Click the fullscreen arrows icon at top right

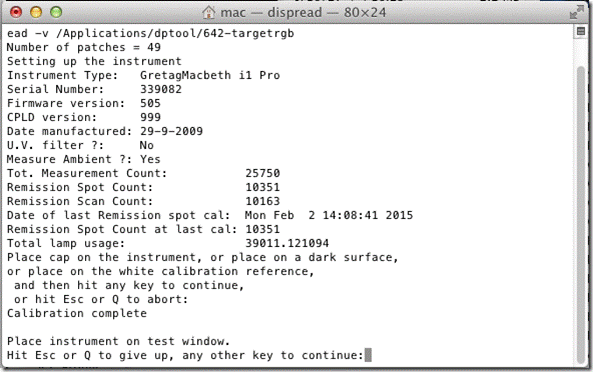[577, 12]
